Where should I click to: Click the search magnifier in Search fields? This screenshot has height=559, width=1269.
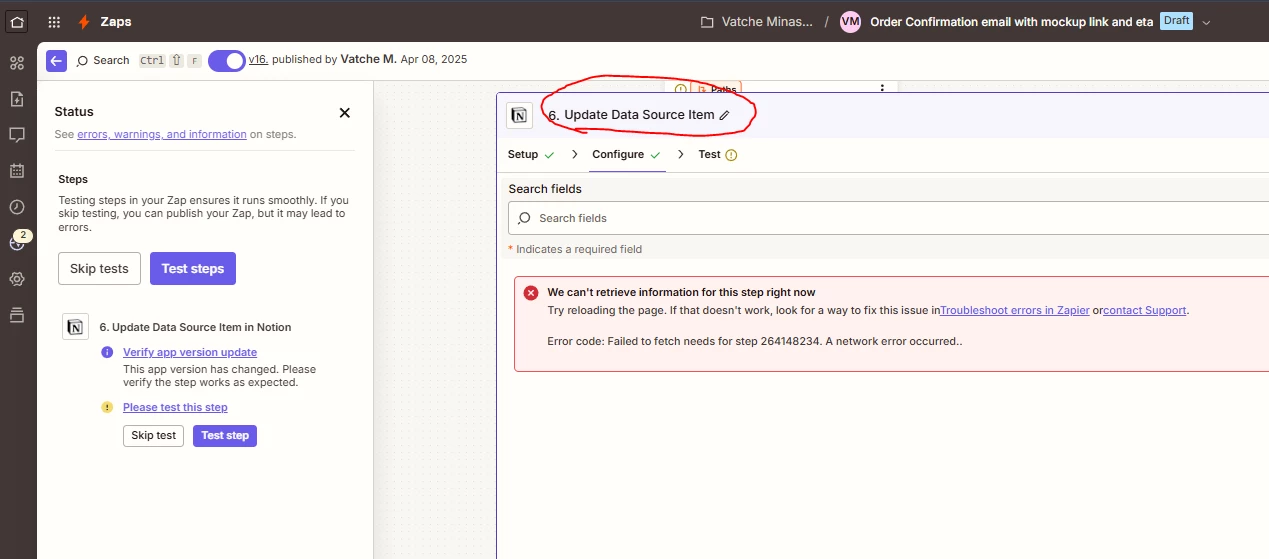tap(525, 218)
